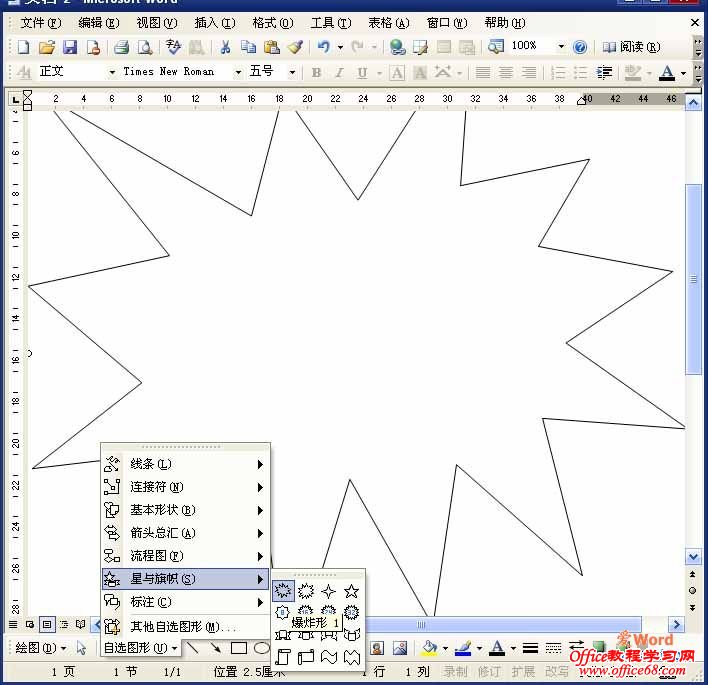Copy the selection
Screen dimensions: 708x685
point(248,47)
